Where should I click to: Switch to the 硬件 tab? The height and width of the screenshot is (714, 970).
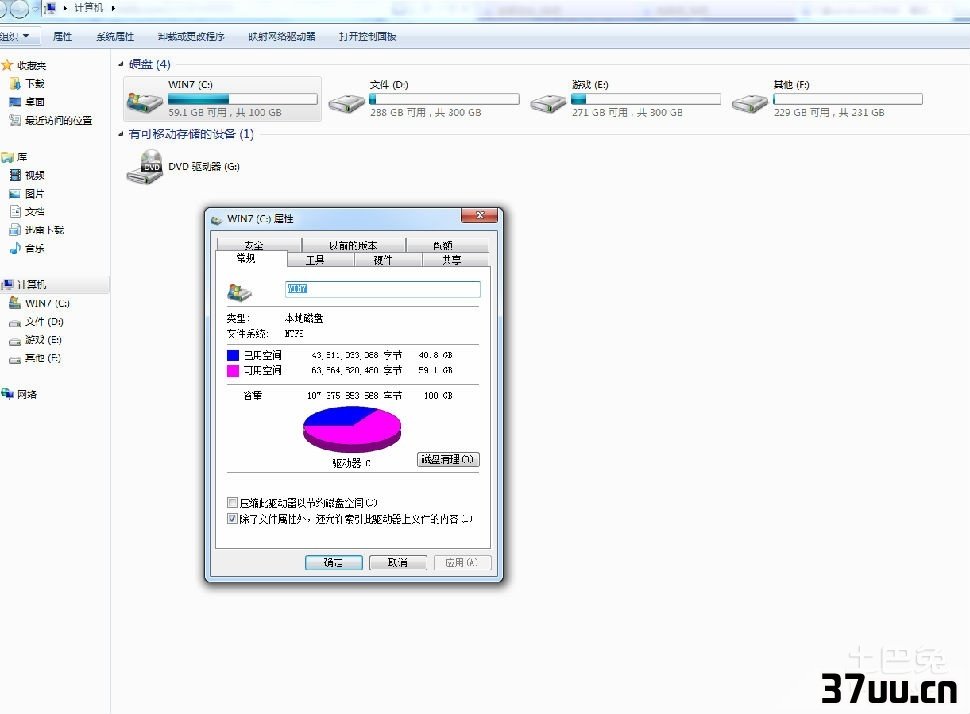(x=388, y=260)
